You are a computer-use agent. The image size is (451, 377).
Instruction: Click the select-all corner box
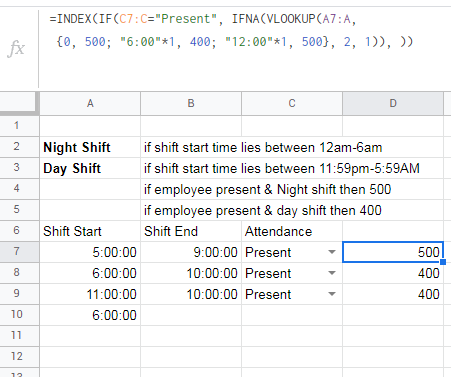coord(19,104)
